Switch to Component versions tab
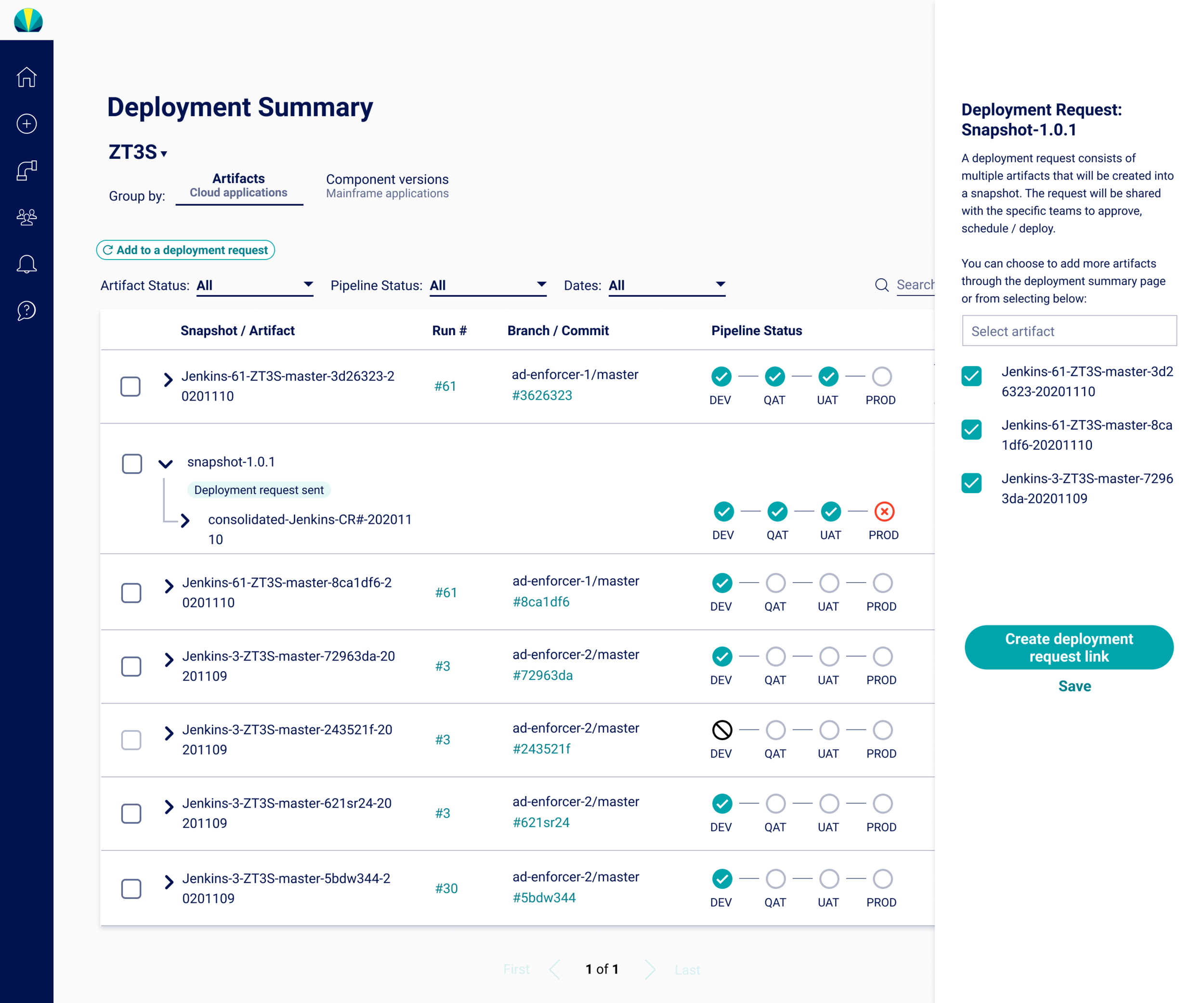 pyautogui.click(x=387, y=186)
